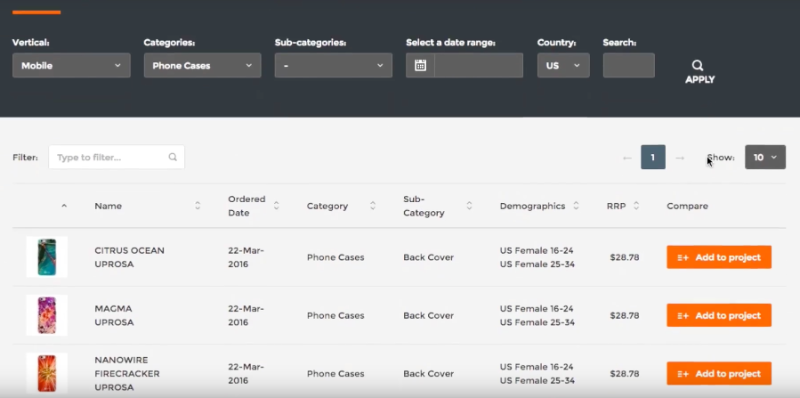The image size is (800, 398).
Task: Open the Show 10 rows dropdown
Action: coord(765,157)
